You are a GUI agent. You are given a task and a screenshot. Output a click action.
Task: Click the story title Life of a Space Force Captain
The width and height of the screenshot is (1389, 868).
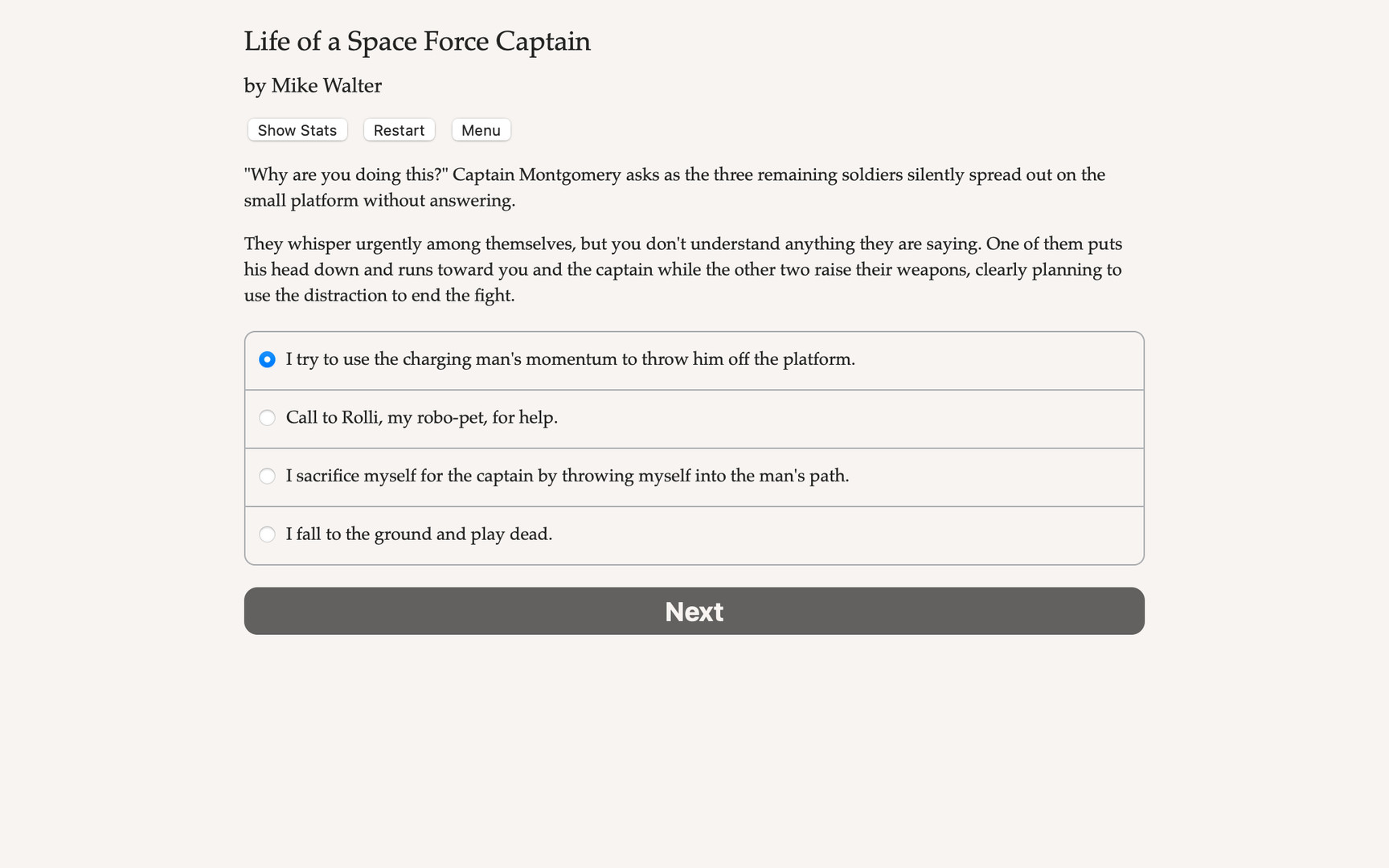pyautogui.click(x=417, y=41)
